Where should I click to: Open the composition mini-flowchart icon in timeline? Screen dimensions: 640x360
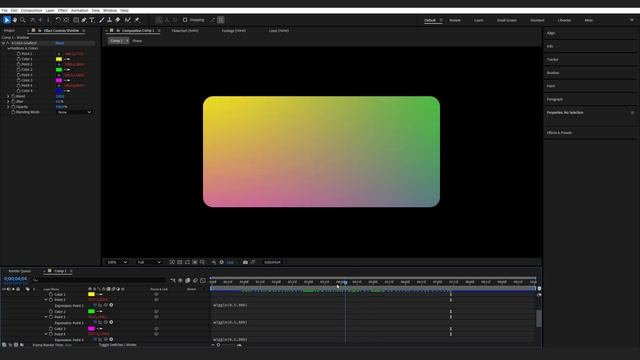click(173, 280)
